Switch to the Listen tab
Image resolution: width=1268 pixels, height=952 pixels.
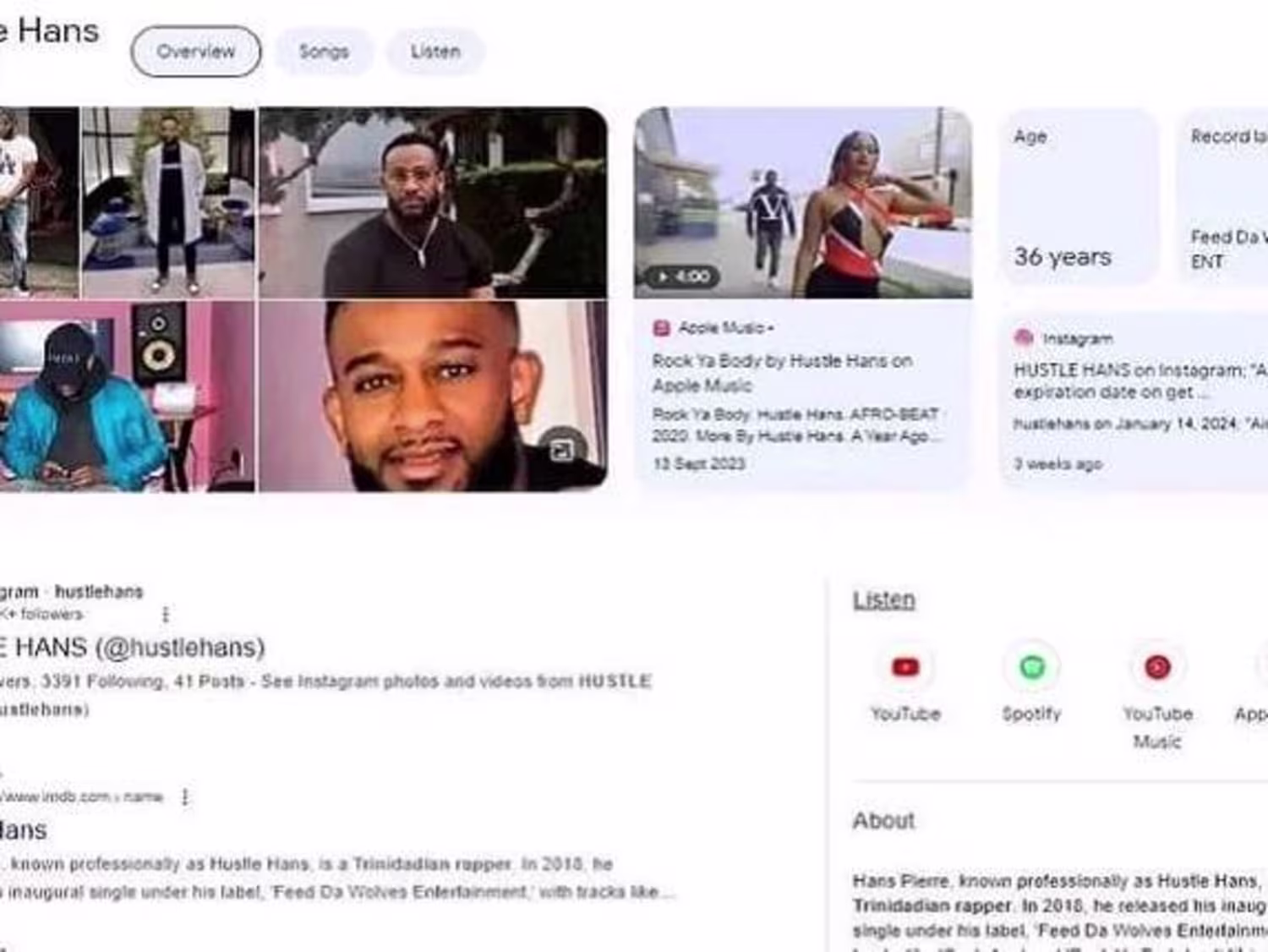pyautogui.click(x=435, y=52)
